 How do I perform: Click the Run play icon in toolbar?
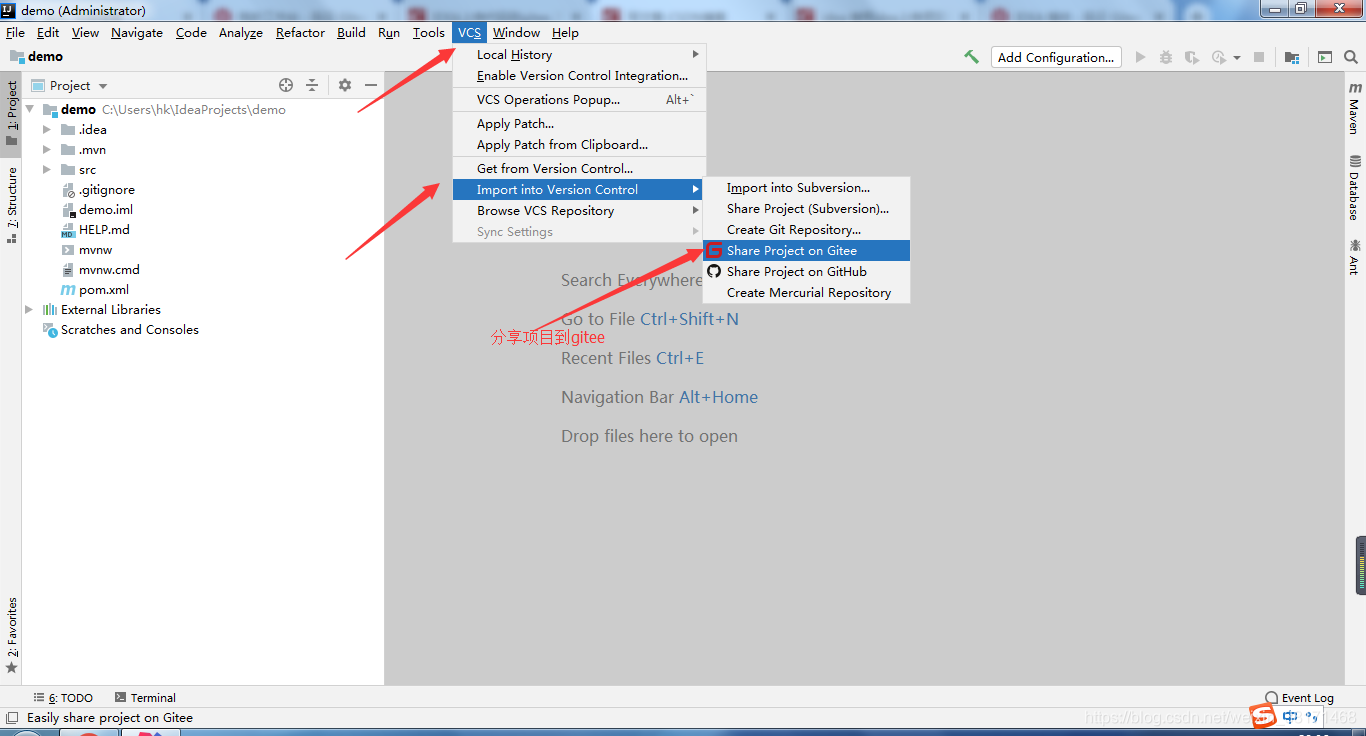click(1140, 57)
